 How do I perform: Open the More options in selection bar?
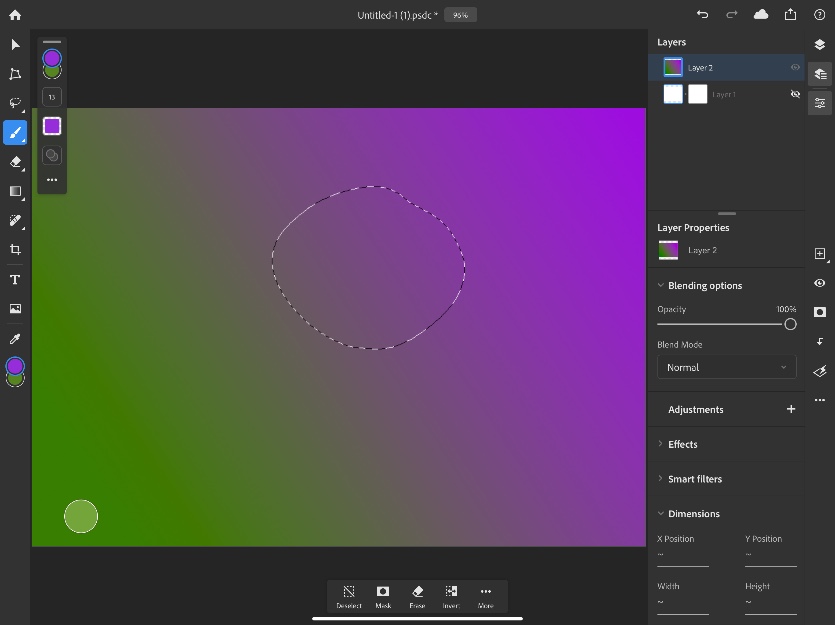[x=485, y=595]
